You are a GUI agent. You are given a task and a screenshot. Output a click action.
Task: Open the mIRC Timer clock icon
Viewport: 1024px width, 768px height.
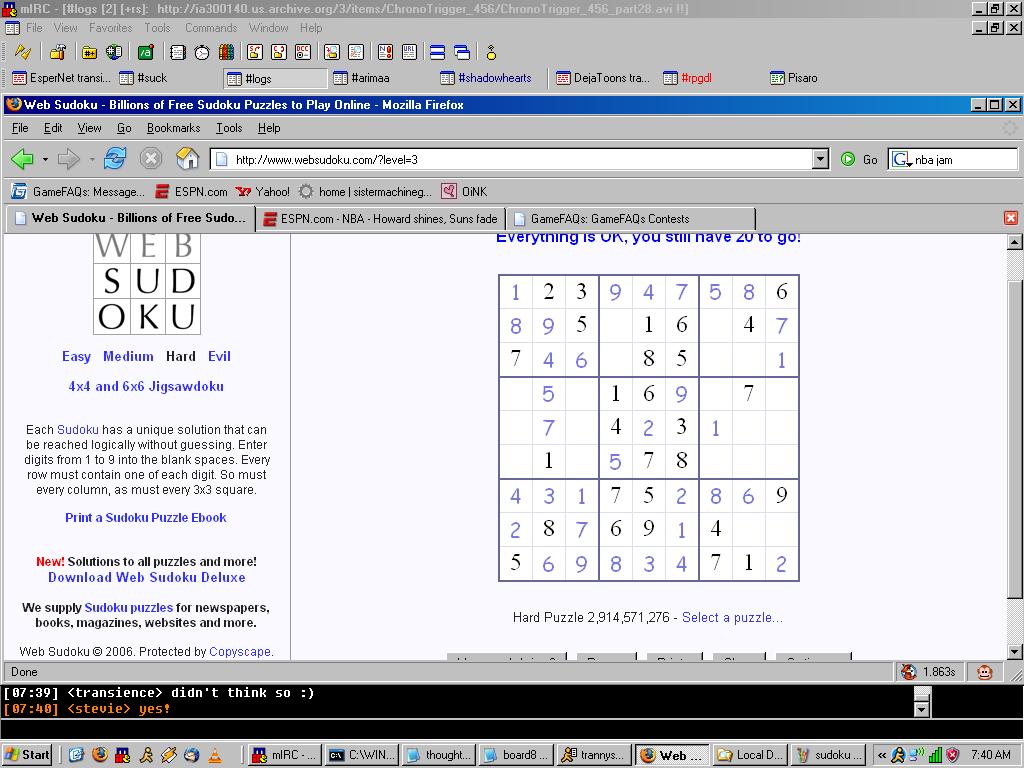tap(202, 52)
